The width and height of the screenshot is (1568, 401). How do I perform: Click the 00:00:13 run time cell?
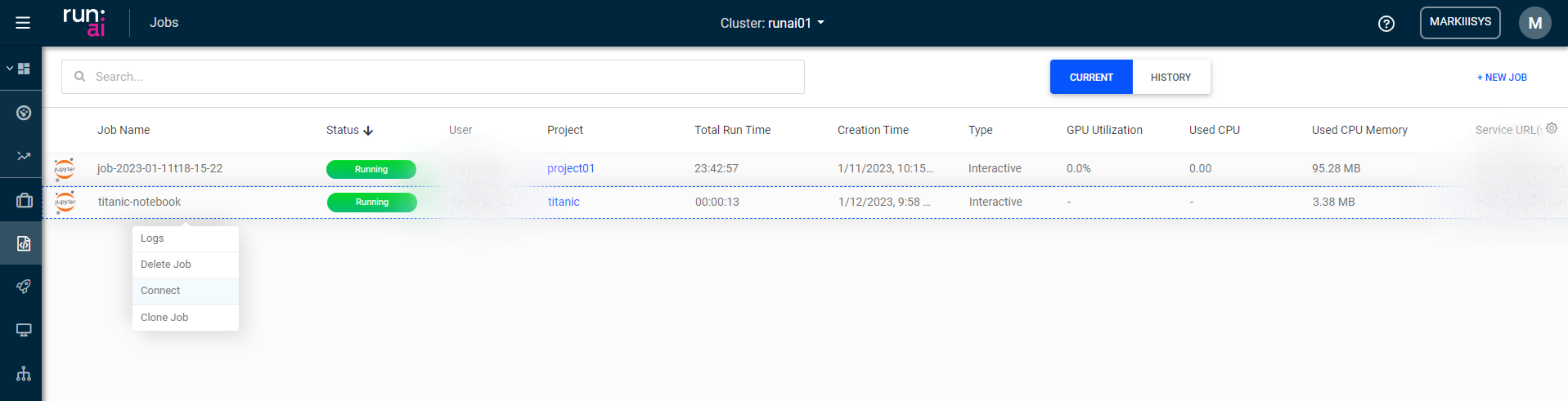717,202
